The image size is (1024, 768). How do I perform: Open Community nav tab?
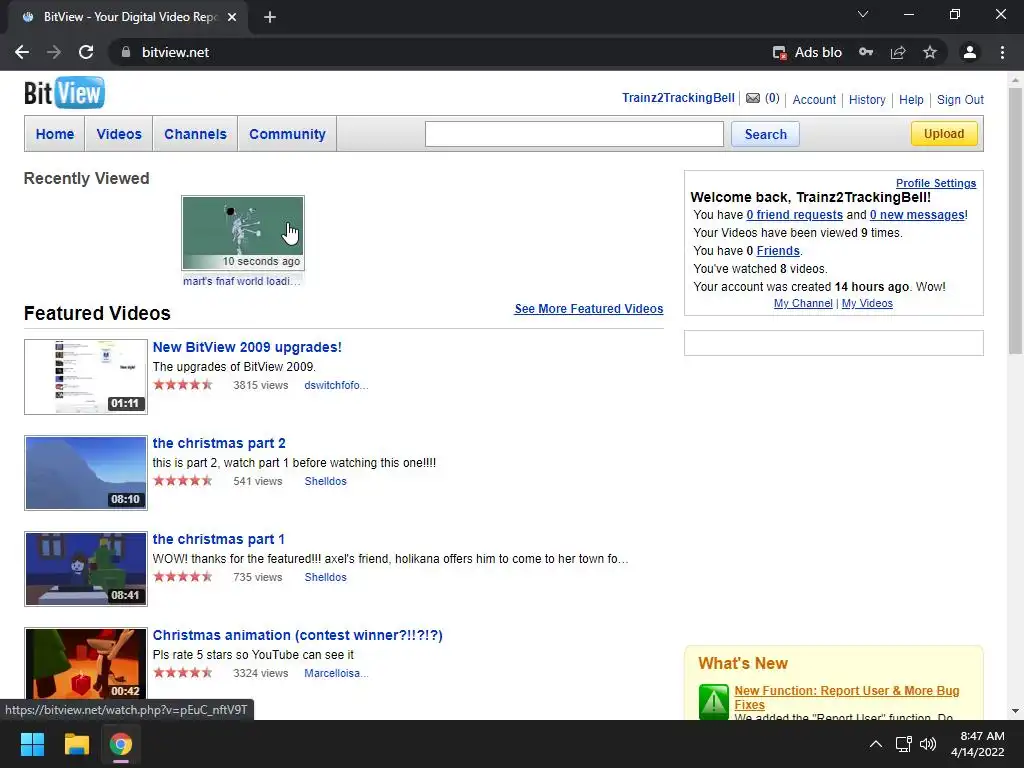287,134
